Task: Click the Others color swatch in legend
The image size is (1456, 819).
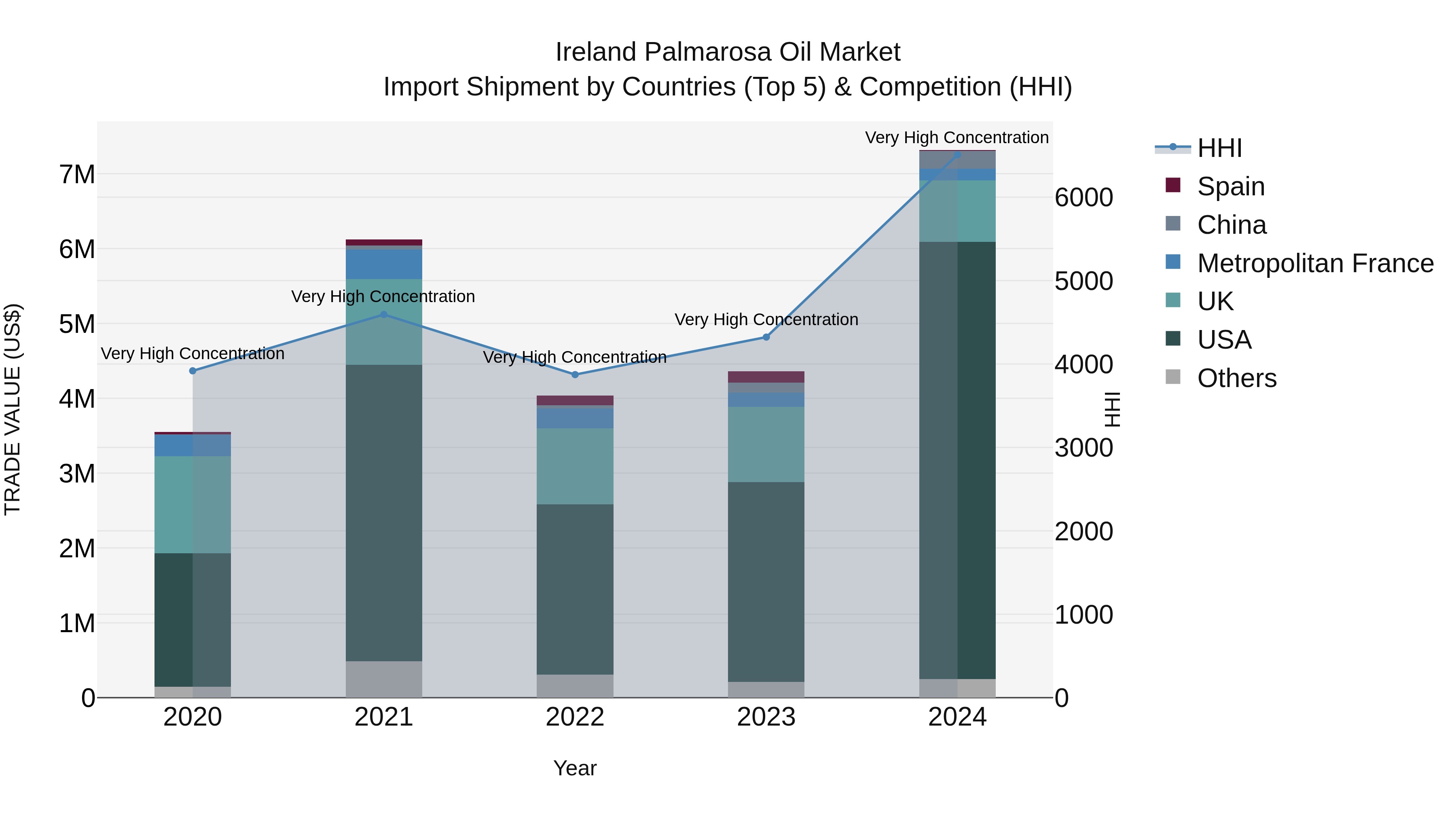Action: [1173, 377]
